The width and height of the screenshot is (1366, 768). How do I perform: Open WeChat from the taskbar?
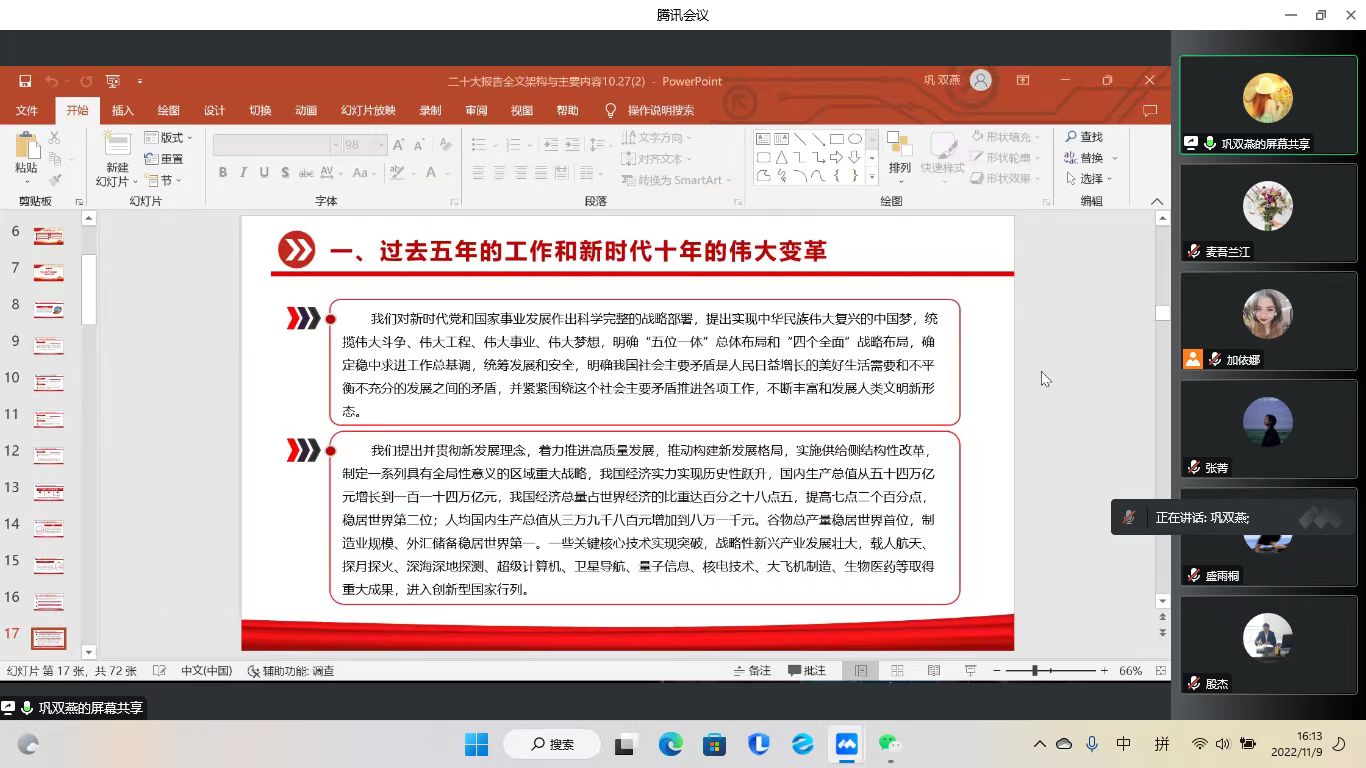[x=888, y=744]
